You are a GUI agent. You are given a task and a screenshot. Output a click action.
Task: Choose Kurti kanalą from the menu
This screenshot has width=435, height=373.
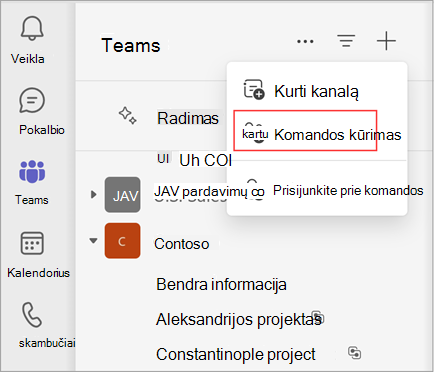(317, 91)
